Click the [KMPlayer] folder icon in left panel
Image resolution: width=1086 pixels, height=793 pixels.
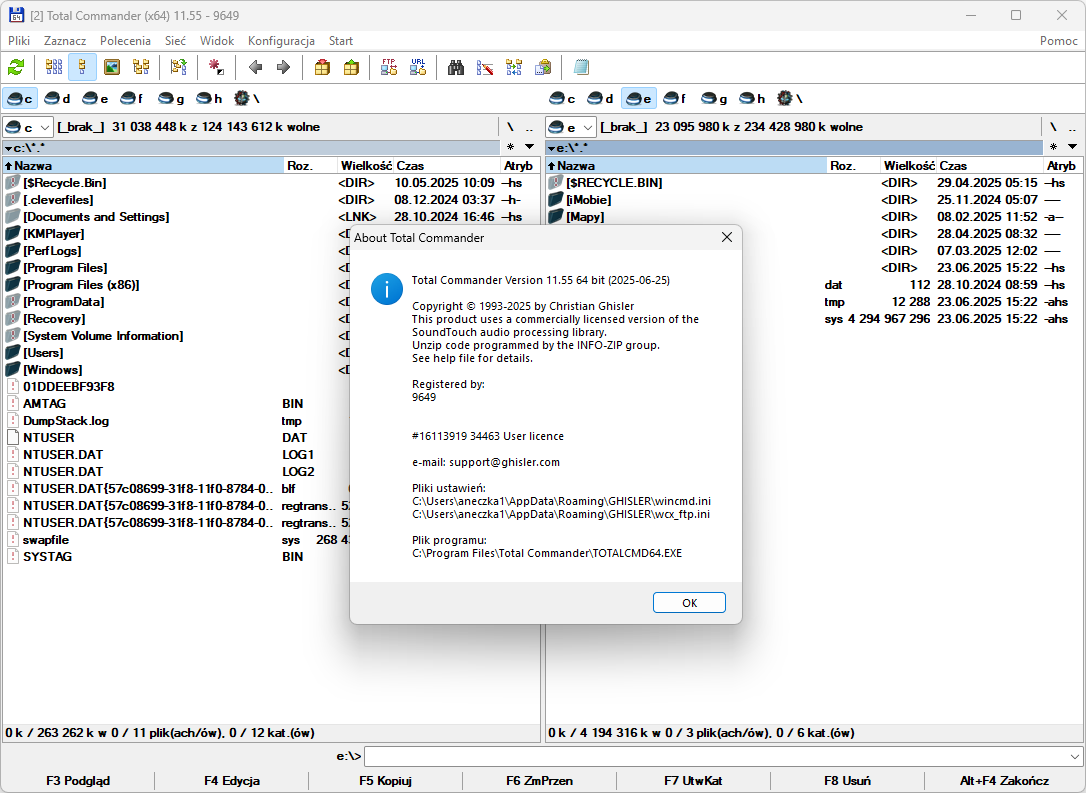click(x=12, y=234)
